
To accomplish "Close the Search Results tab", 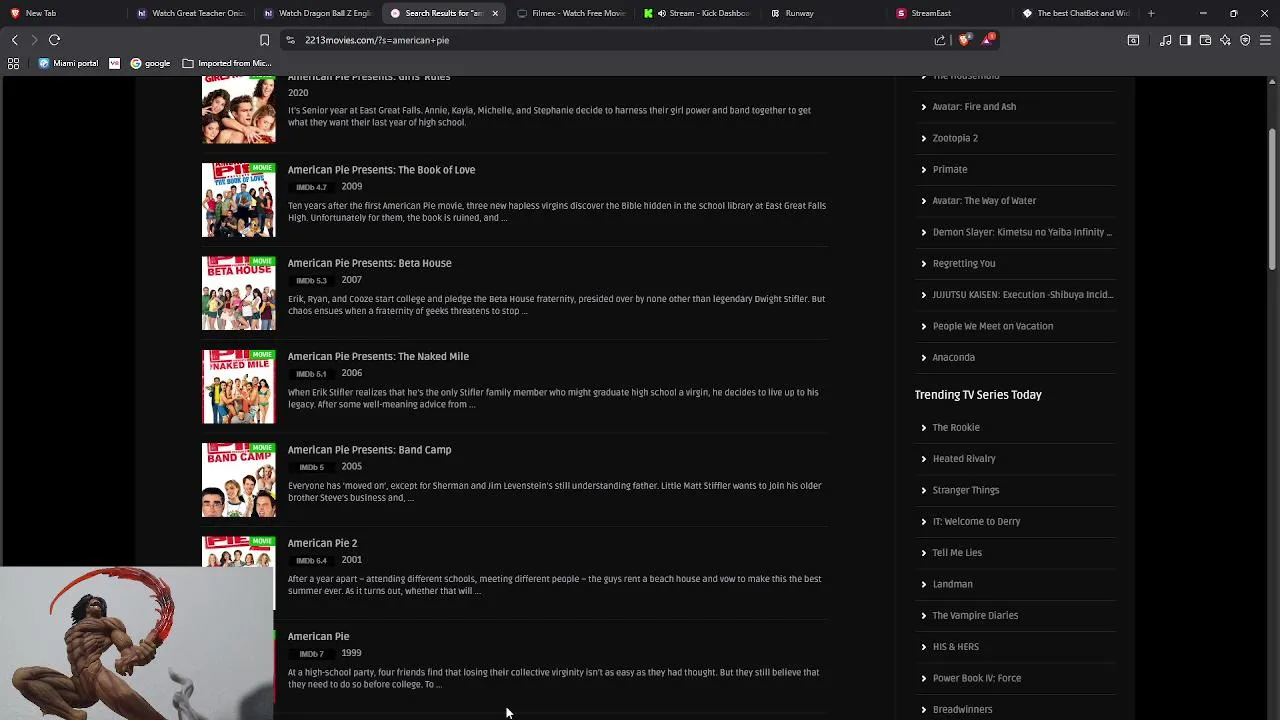I will pos(494,13).
